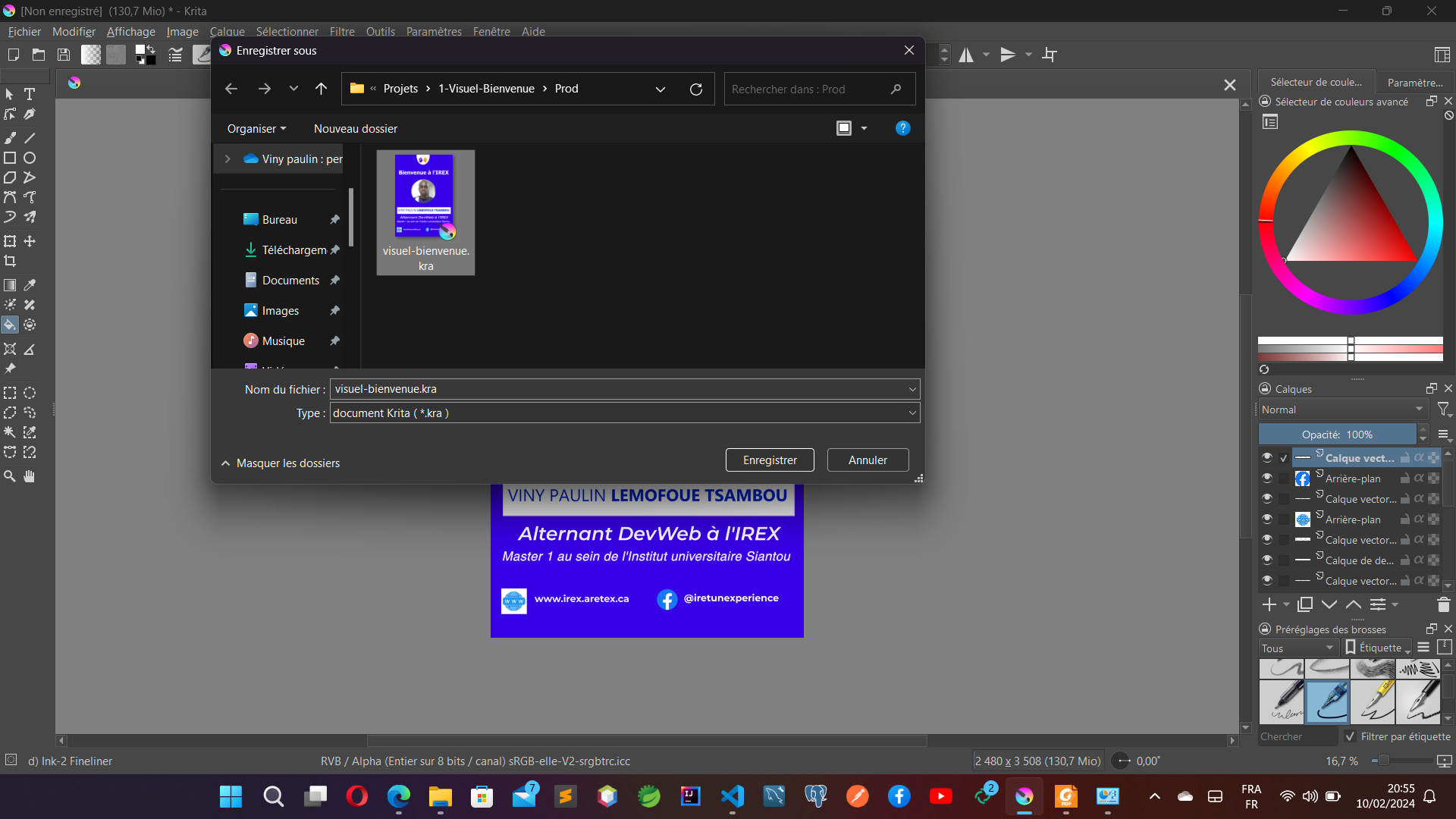Open Visual Studio Code from taskbar
Image resolution: width=1456 pixels, height=819 pixels.
point(733,796)
